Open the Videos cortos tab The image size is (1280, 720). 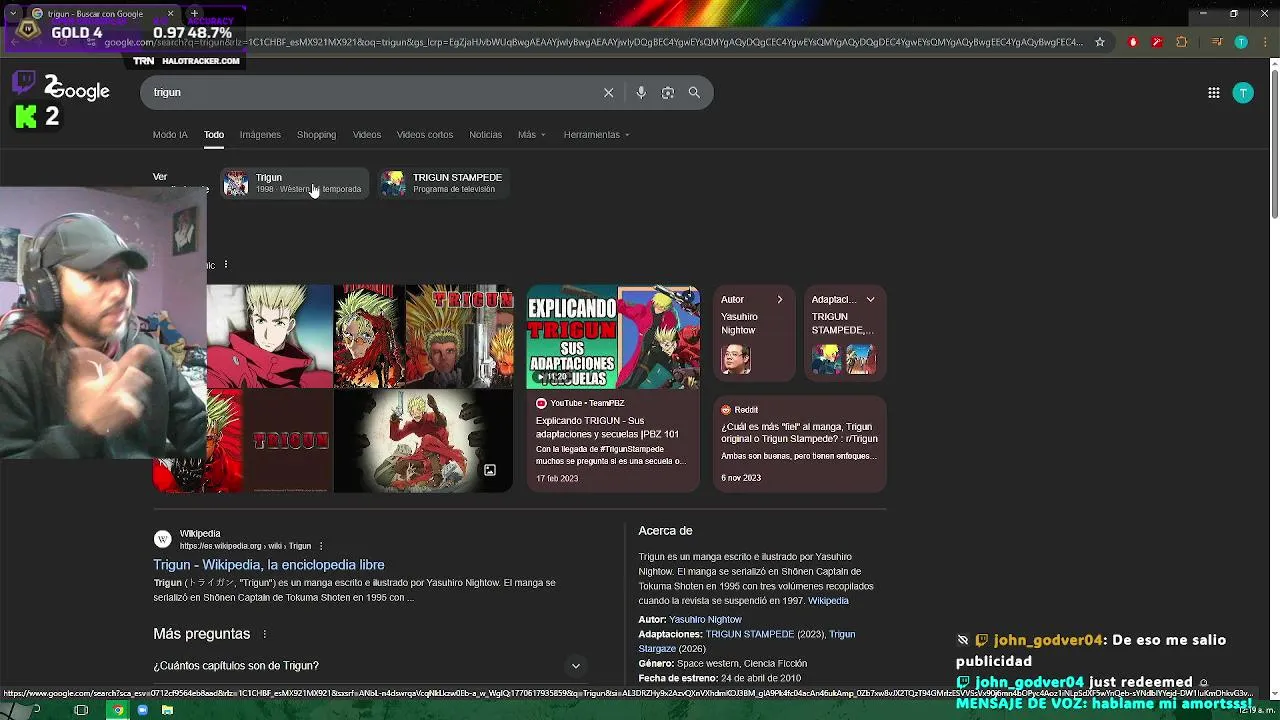(x=425, y=134)
